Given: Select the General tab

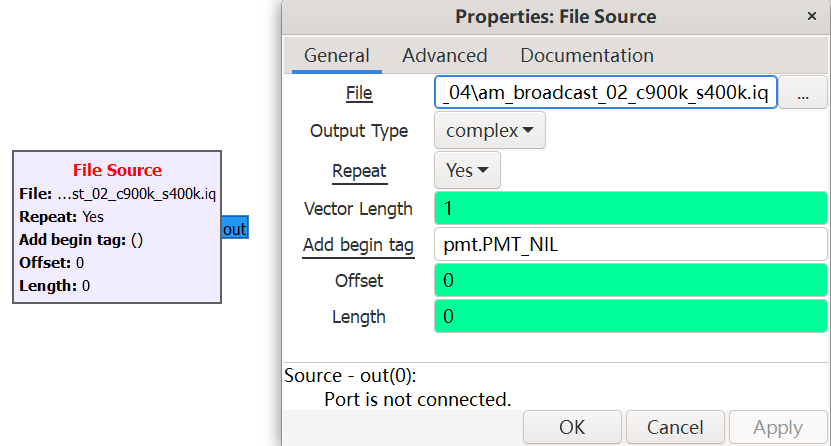Looking at the screenshot, I should 337,56.
